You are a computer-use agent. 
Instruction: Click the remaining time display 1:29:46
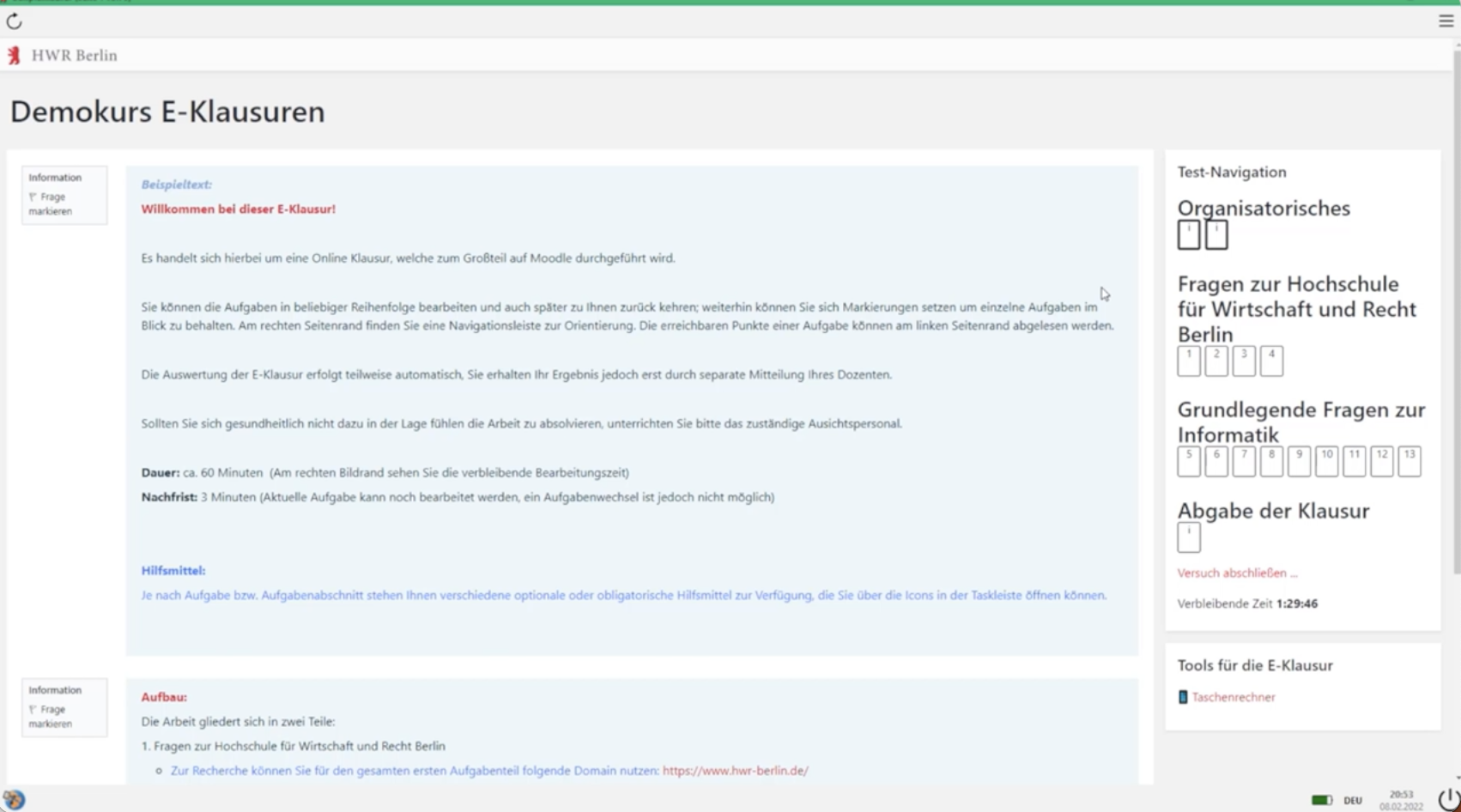tap(1297, 603)
